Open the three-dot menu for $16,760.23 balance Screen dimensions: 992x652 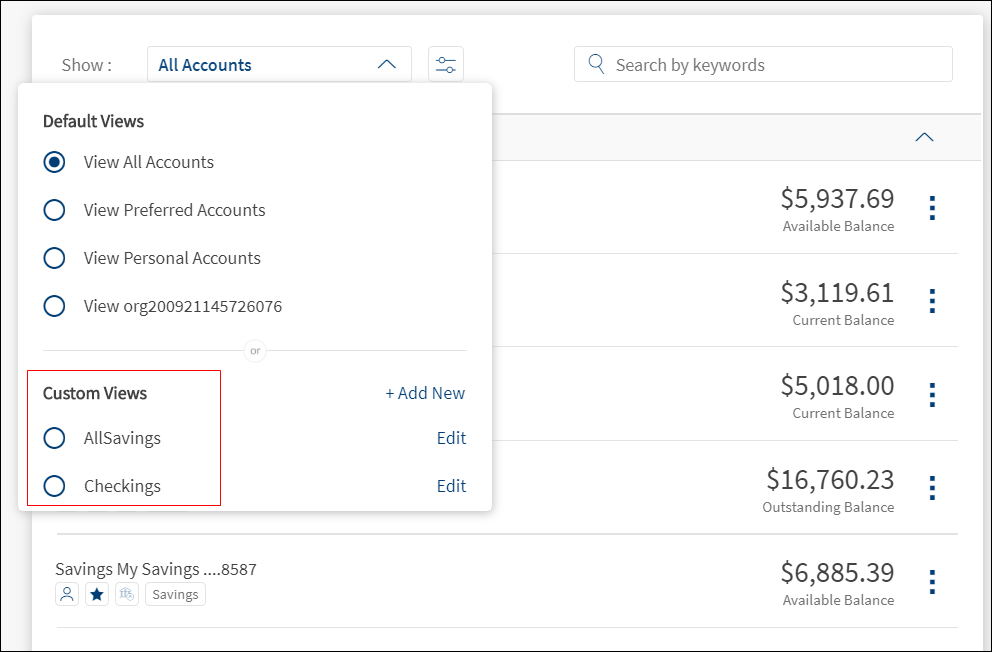point(932,488)
